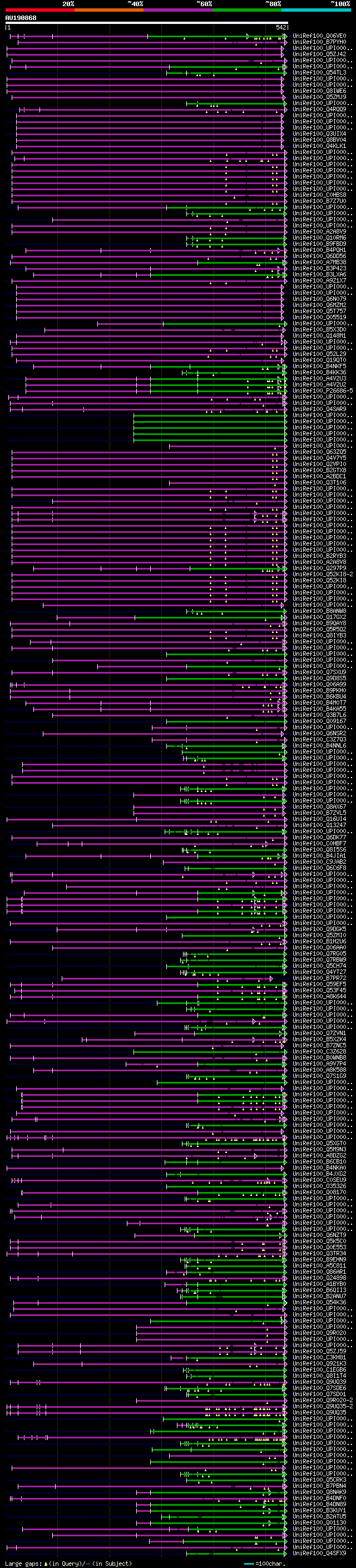Select the UniRef100_Q4SFX9 label
The height and width of the screenshot is (1568, 356).
(x=319, y=1553)
